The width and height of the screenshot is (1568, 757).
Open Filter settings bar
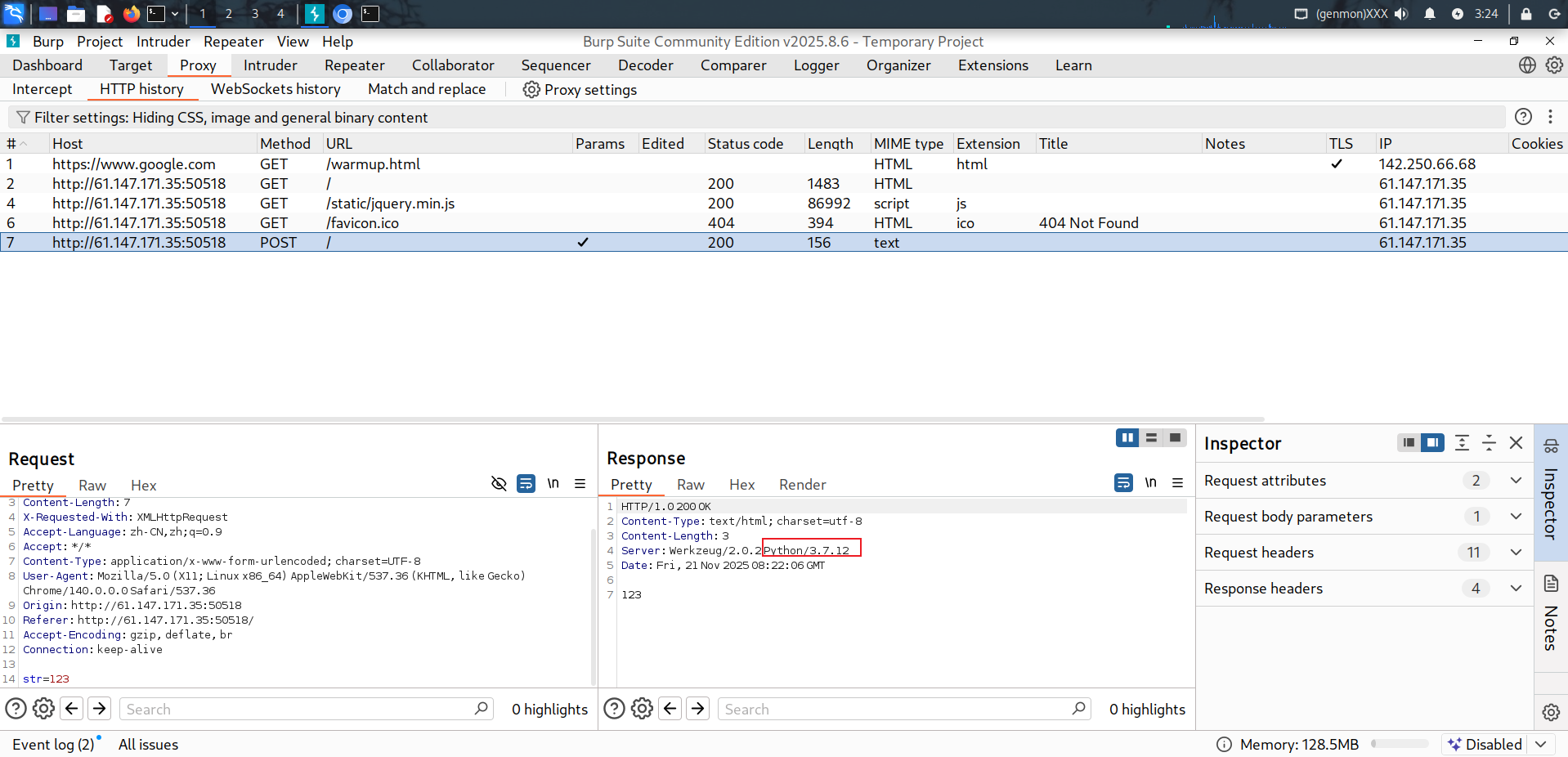coord(756,117)
